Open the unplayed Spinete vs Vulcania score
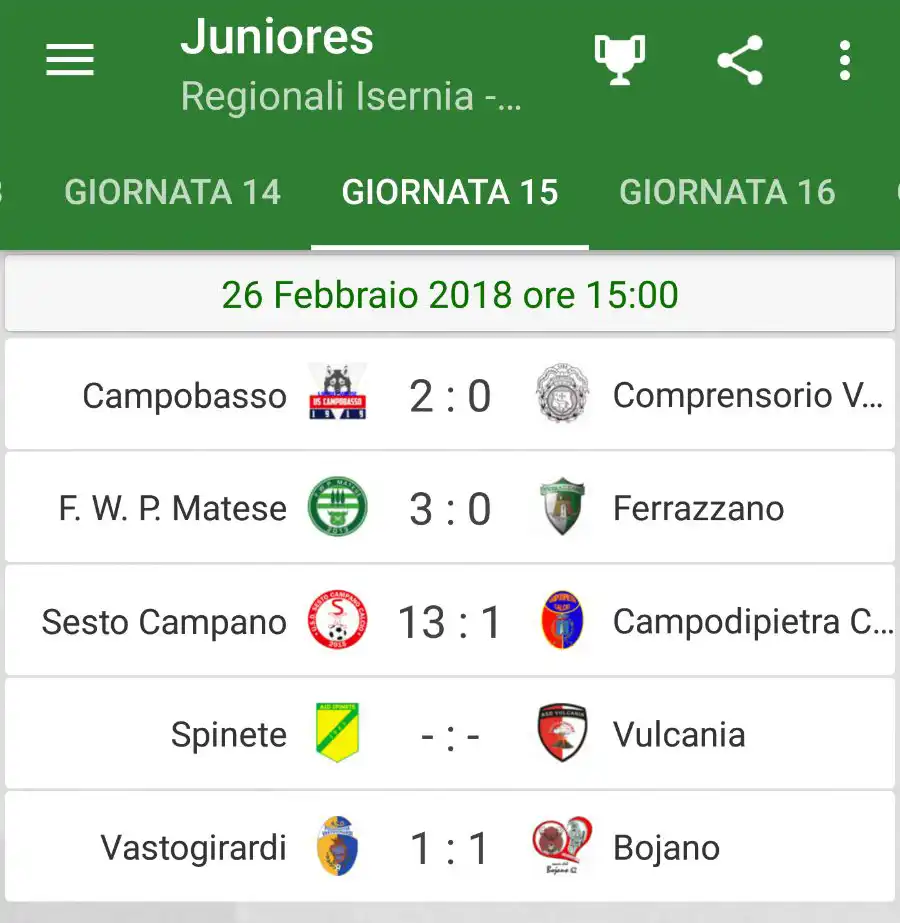This screenshot has width=900, height=923. tap(450, 736)
